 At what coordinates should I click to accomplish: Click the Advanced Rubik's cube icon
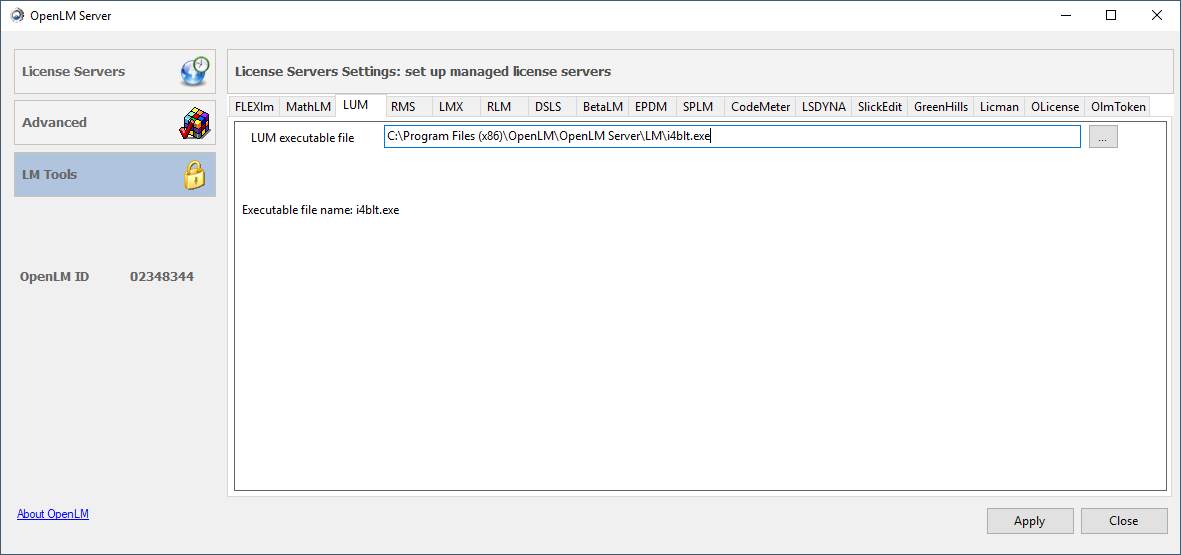[194, 123]
